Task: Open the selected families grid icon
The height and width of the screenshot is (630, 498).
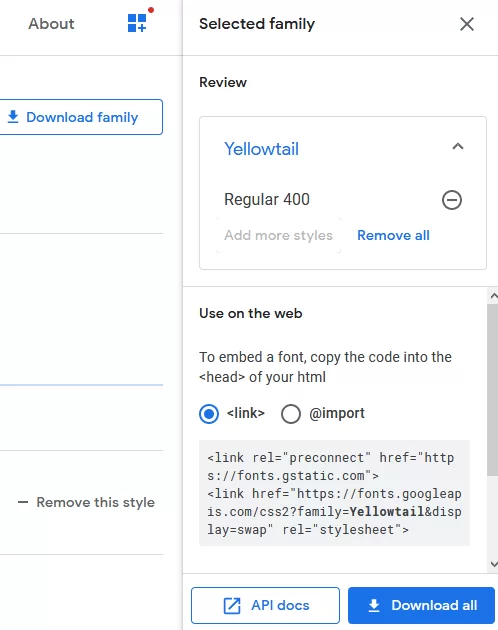Action: pos(137,23)
